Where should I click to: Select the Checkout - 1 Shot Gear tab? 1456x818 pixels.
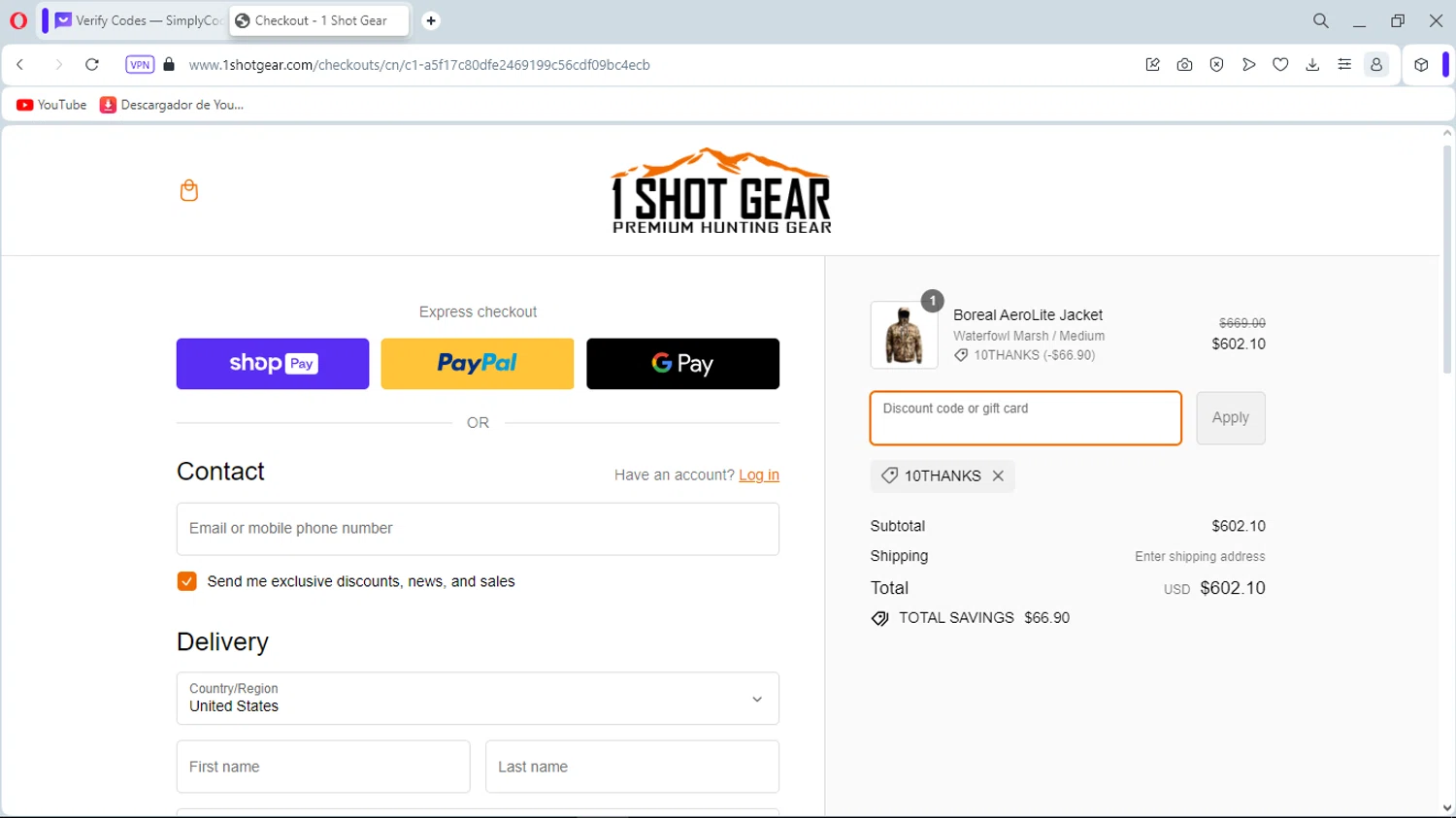pos(319,20)
